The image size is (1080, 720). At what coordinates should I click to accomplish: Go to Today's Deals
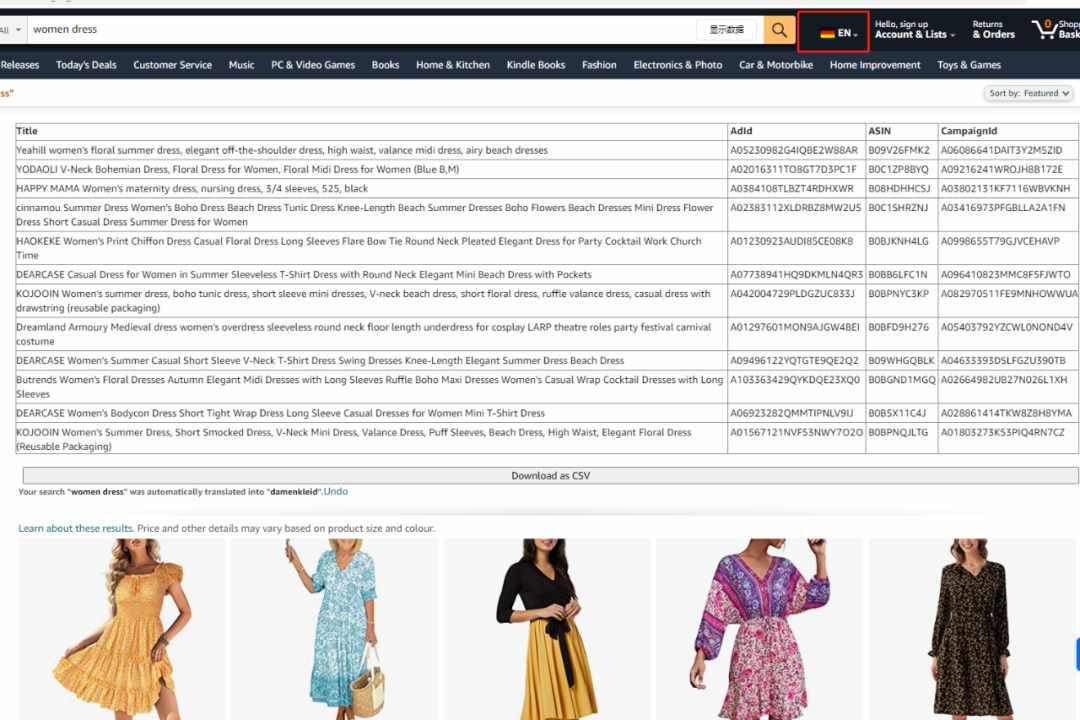point(86,65)
